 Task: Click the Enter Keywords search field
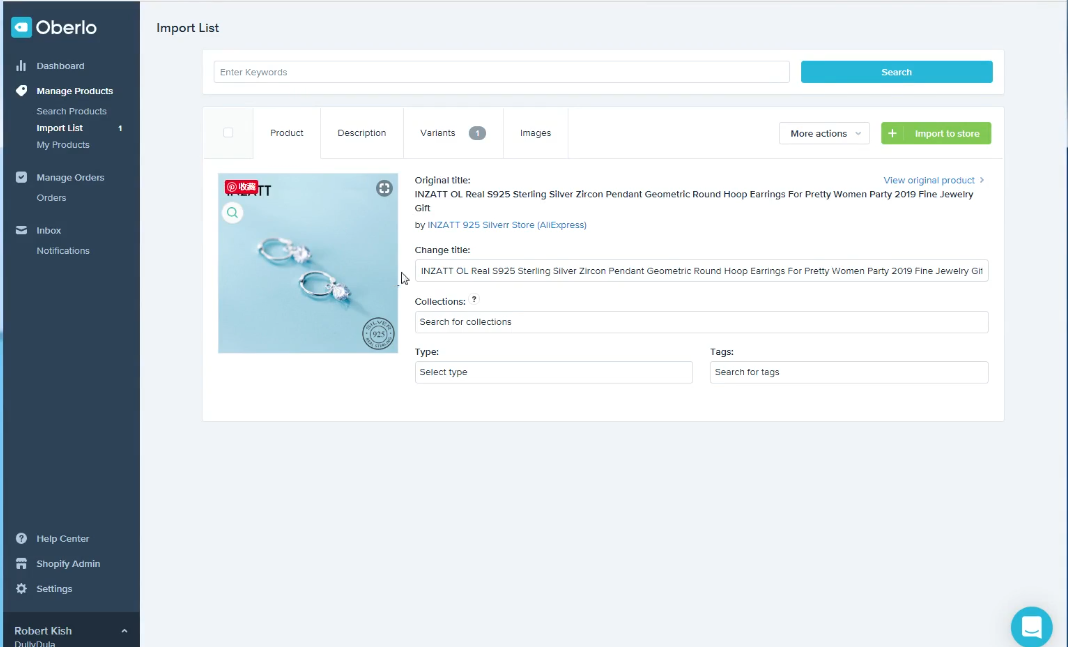tap(501, 72)
